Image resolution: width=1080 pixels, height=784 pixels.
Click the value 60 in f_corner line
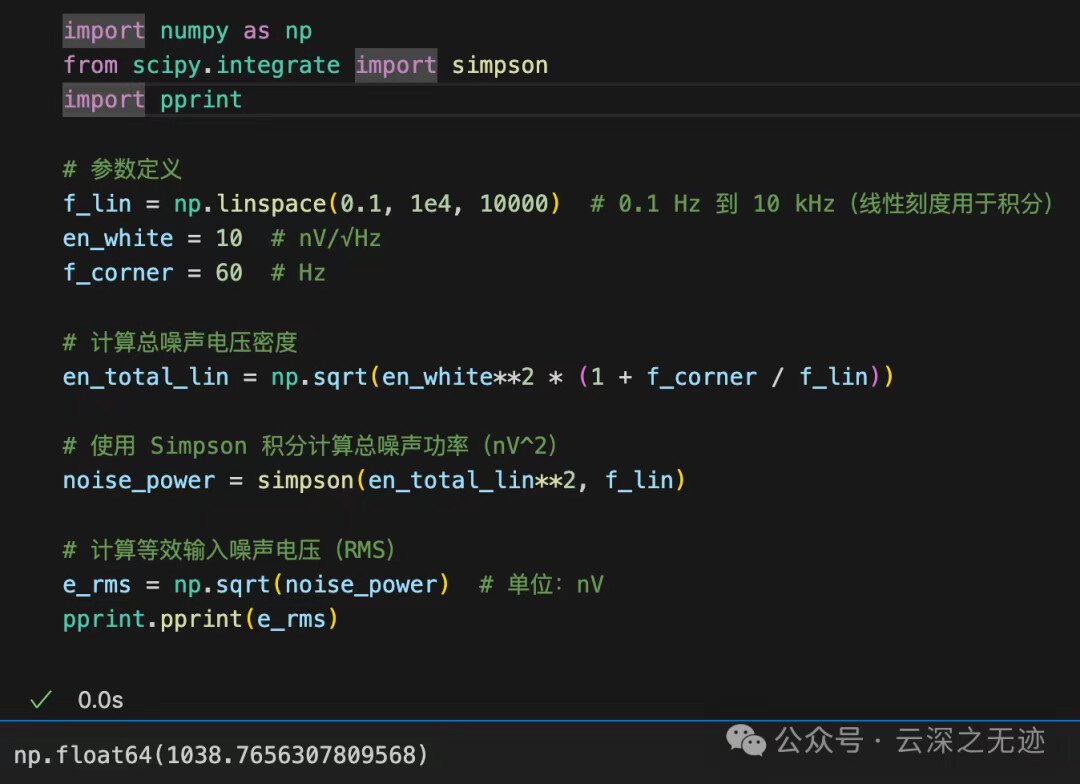point(229,273)
